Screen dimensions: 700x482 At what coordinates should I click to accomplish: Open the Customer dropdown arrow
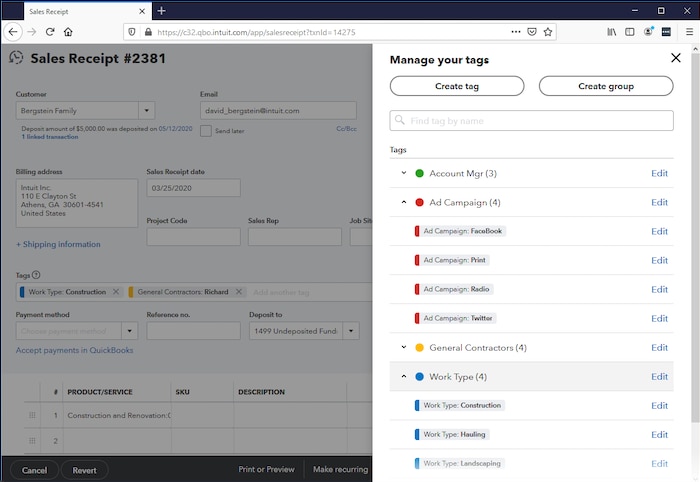pyautogui.click(x=146, y=110)
